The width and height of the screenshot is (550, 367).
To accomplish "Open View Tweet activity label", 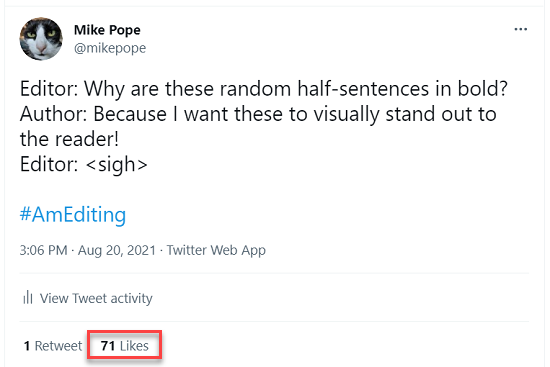I will tap(96, 298).
